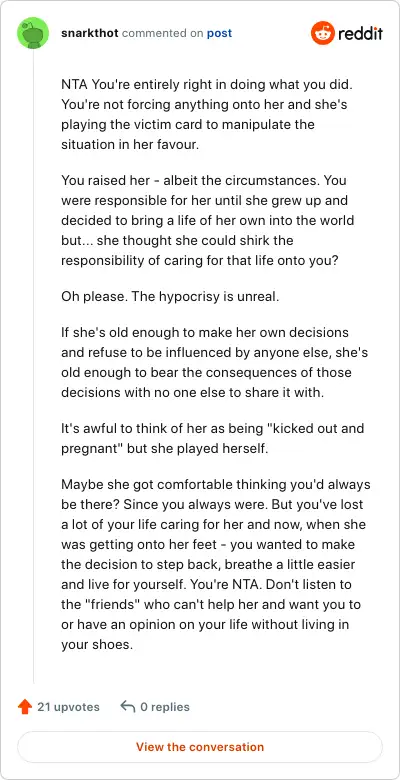The height and width of the screenshot is (780, 400).
Task: Click paragraph beginning "If she's old enough"
Action: click(213, 362)
